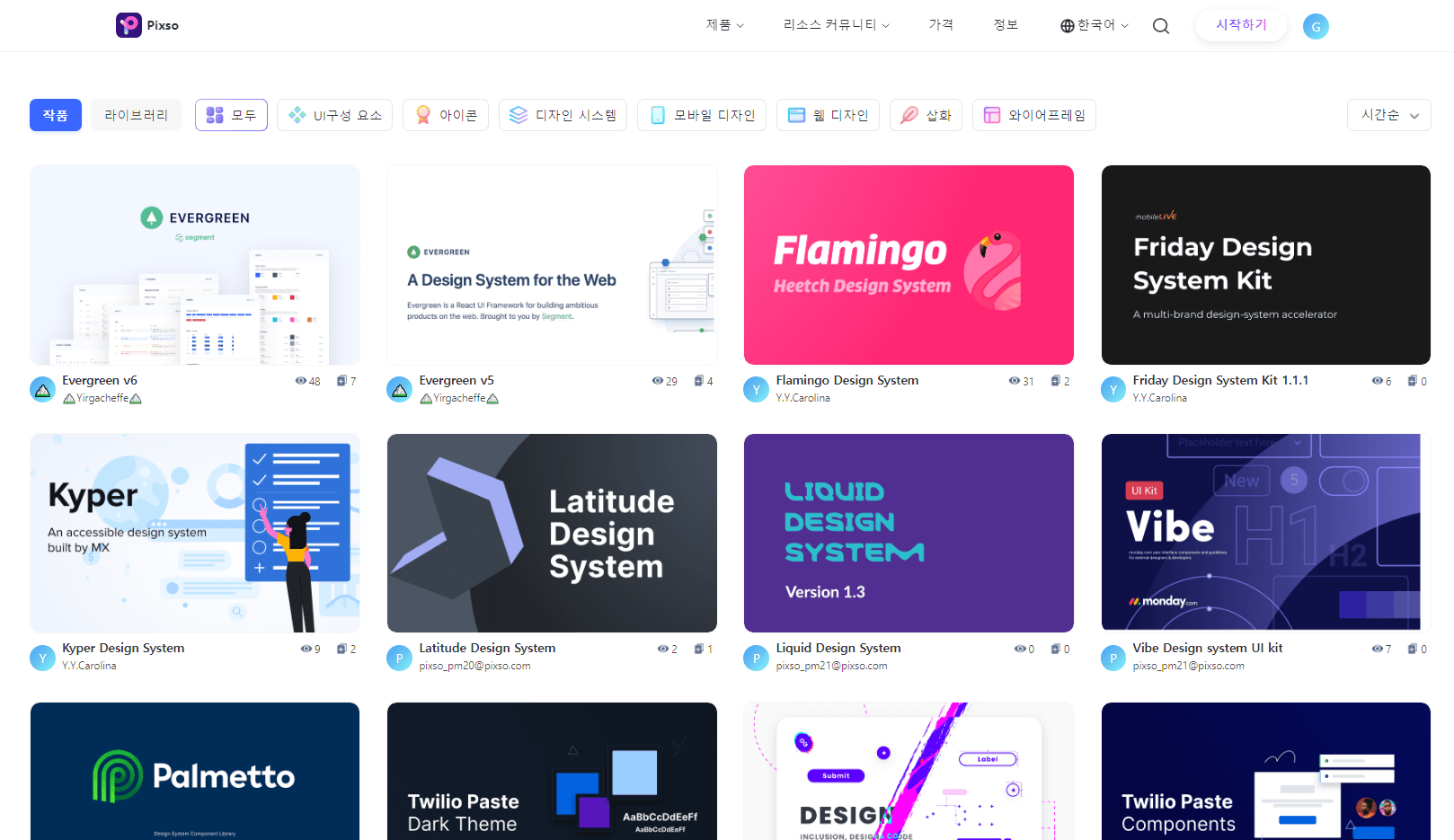Image resolution: width=1454 pixels, height=840 pixels.
Task: Select the 모두 (all) category filter
Action: 231,115
